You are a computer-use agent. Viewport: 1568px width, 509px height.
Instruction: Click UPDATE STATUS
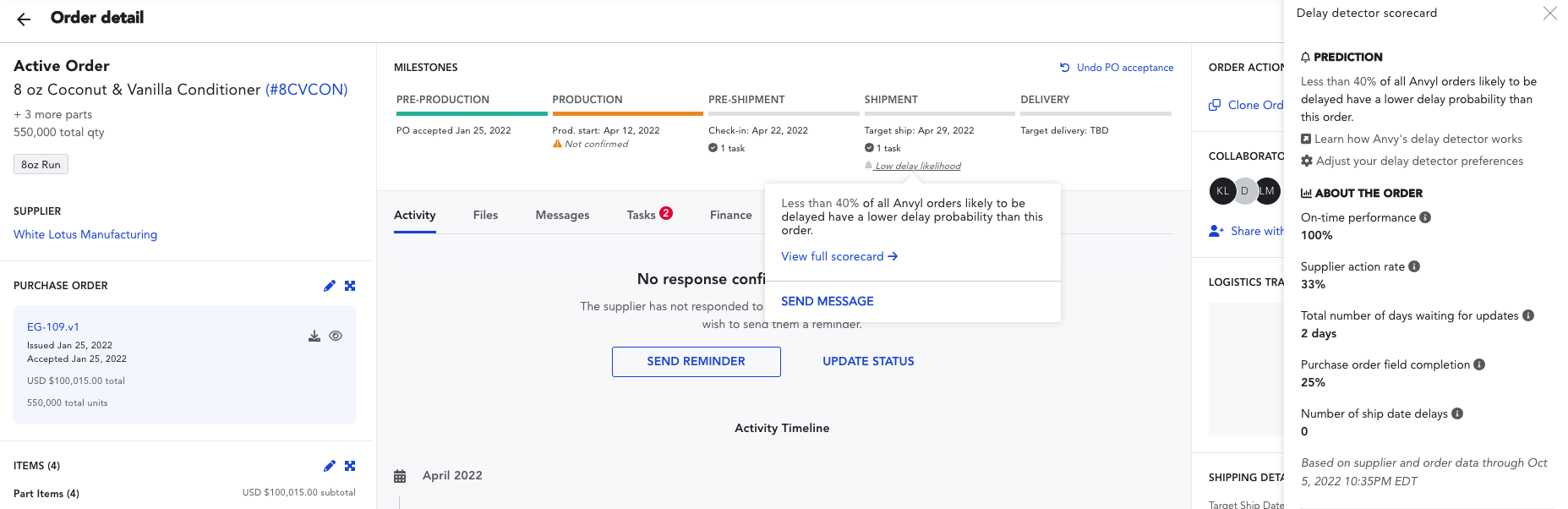coord(868,361)
